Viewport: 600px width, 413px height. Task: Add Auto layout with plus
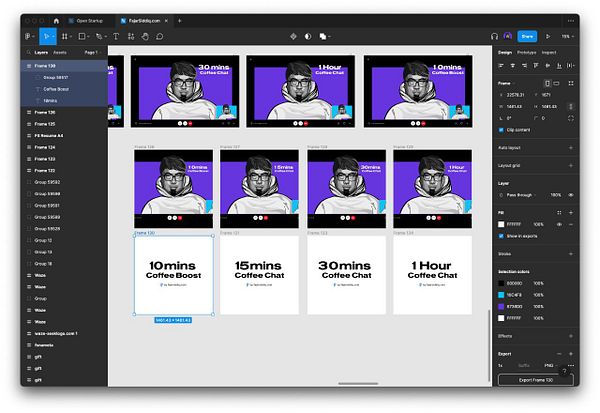tap(571, 148)
